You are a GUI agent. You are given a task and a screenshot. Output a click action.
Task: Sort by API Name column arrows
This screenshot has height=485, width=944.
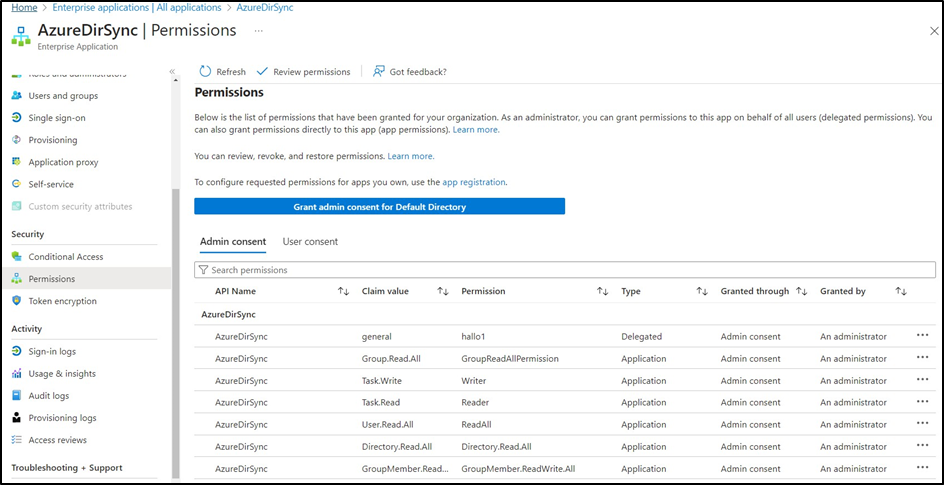pos(343,292)
